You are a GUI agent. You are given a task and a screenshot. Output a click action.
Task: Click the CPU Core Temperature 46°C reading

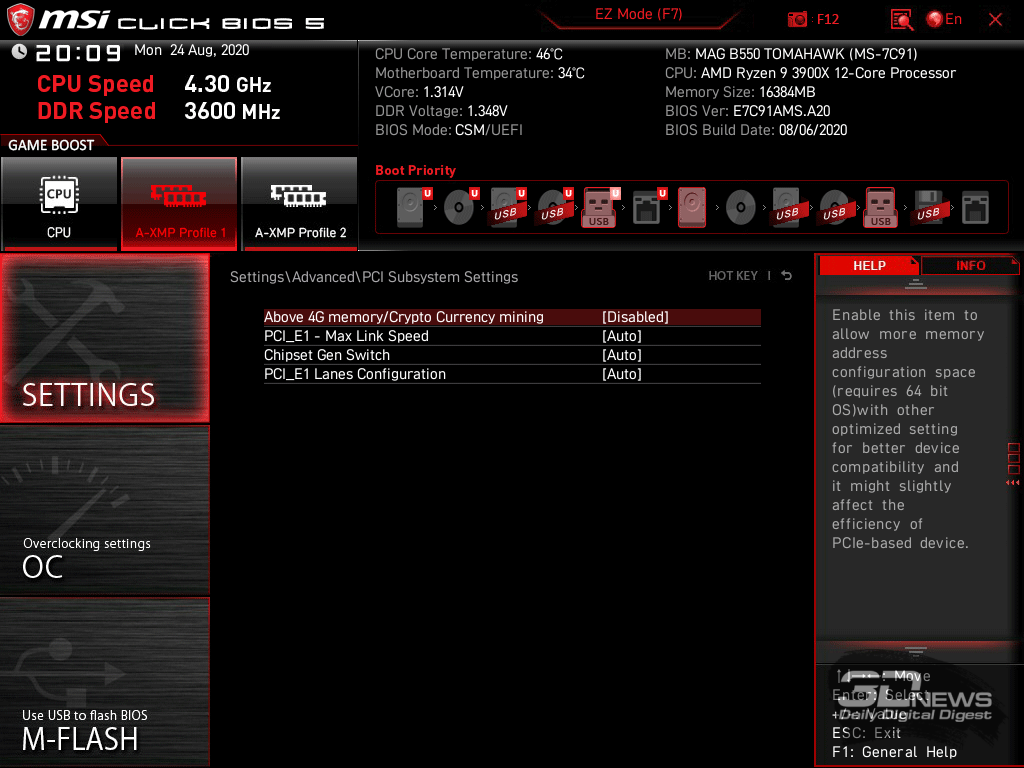tap(469, 54)
